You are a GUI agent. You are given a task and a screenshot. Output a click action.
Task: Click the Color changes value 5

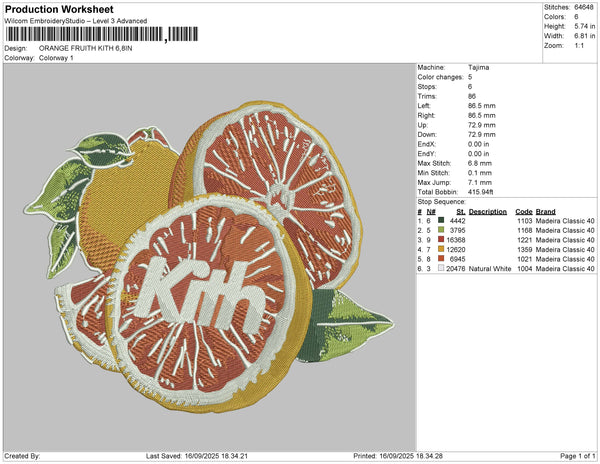470,77
